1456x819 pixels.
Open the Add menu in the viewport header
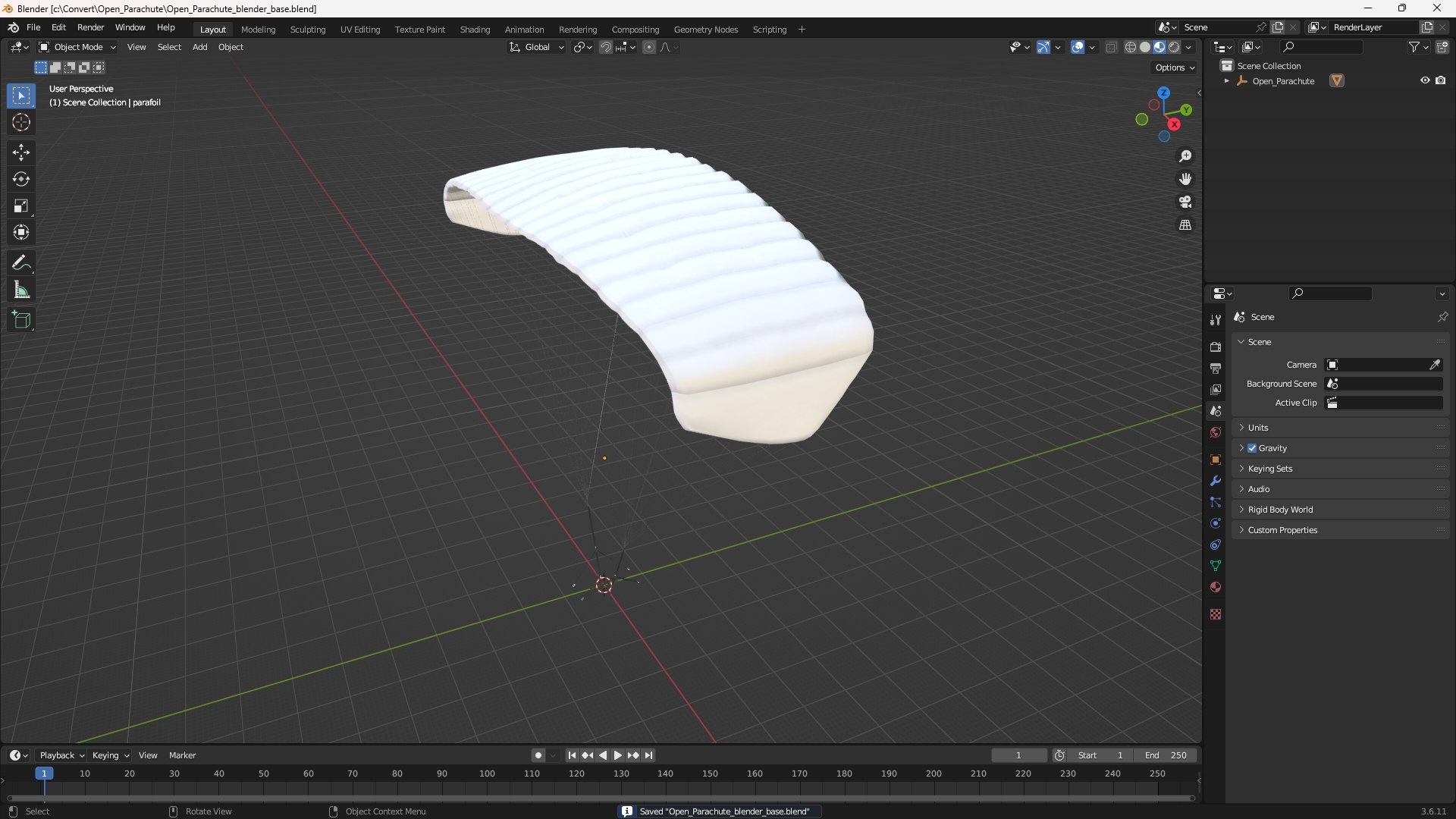click(x=199, y=47)
